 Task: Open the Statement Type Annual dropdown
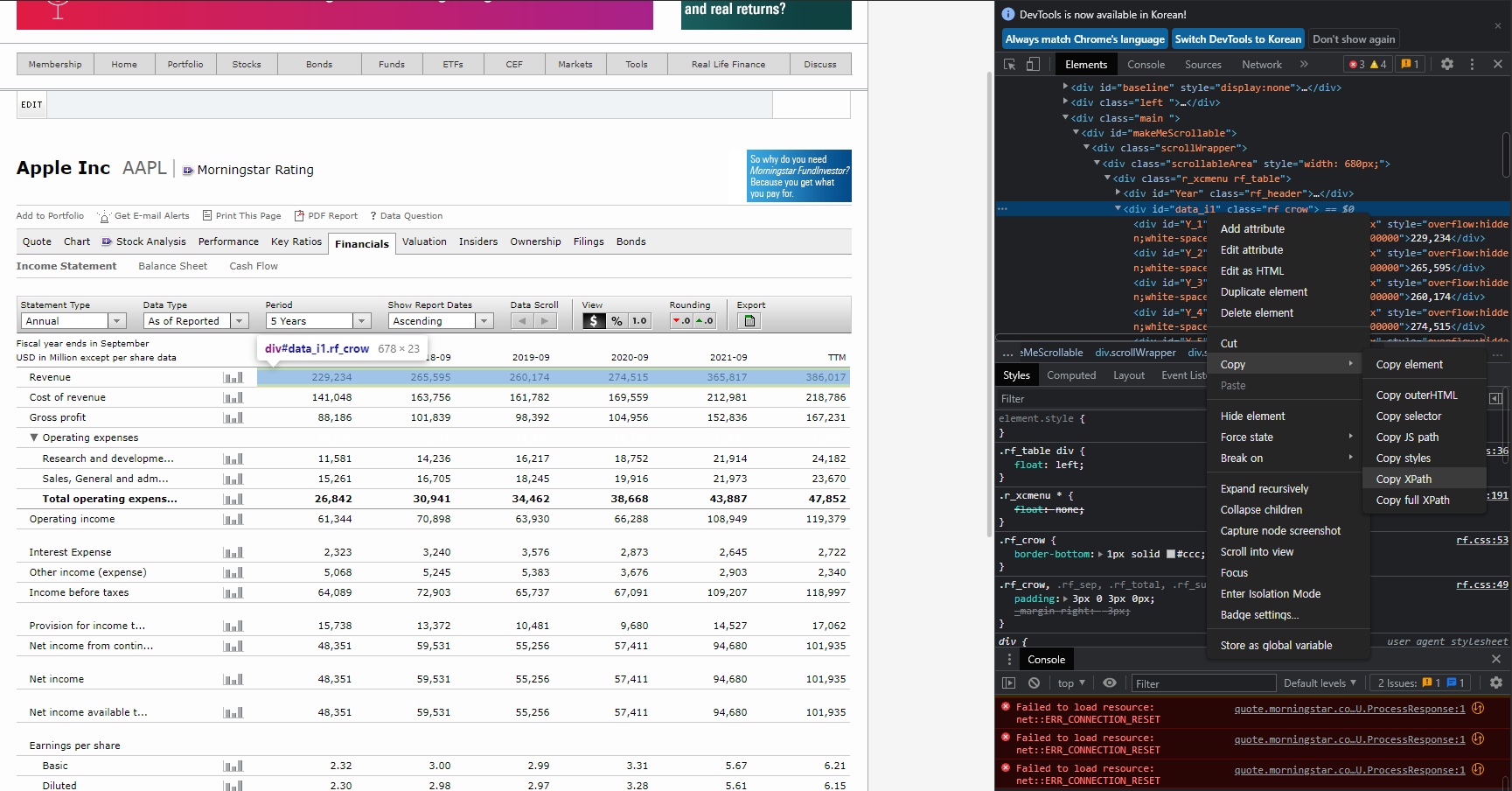[x=73, y=321]
